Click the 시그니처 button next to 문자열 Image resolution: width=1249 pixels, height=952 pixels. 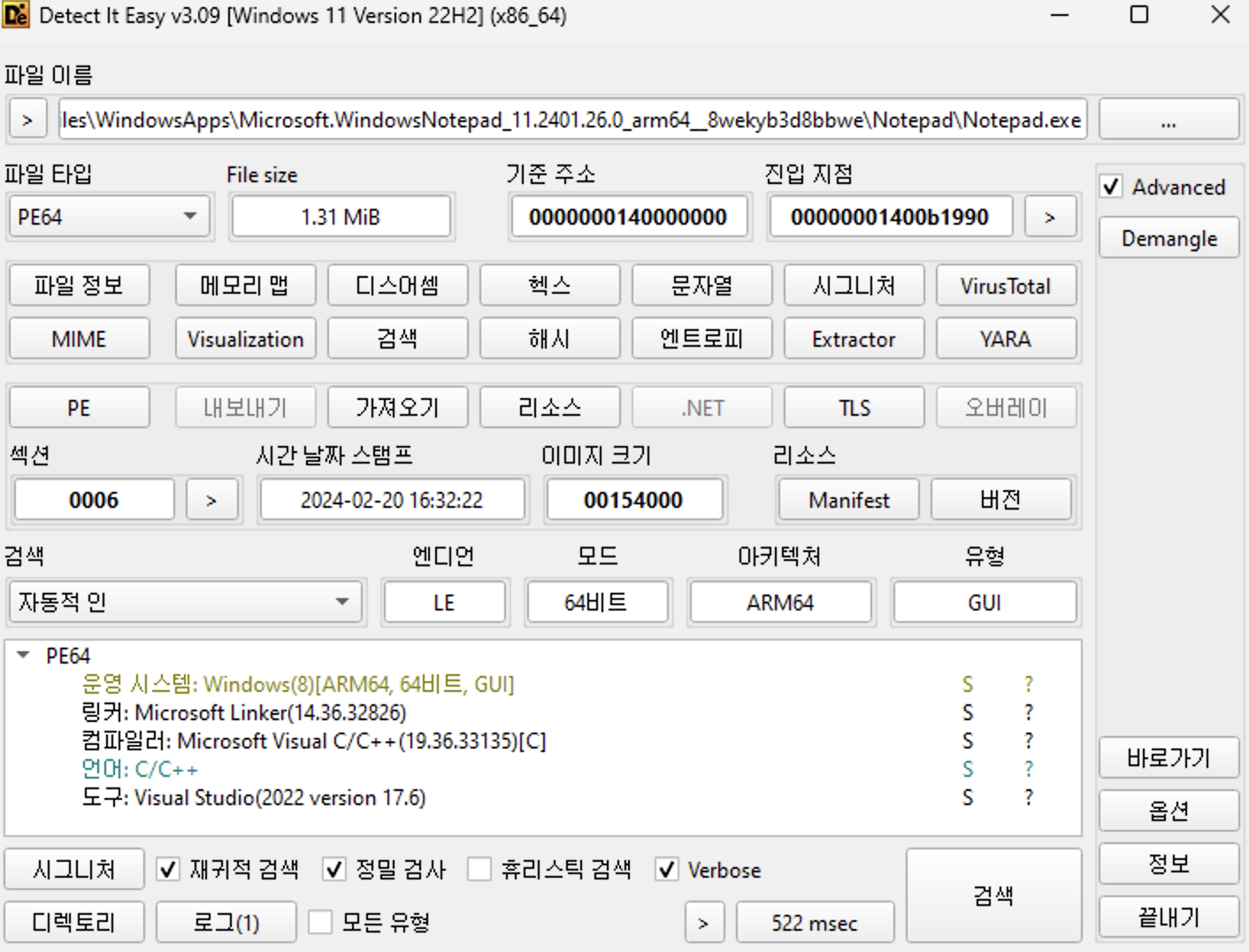854,286
